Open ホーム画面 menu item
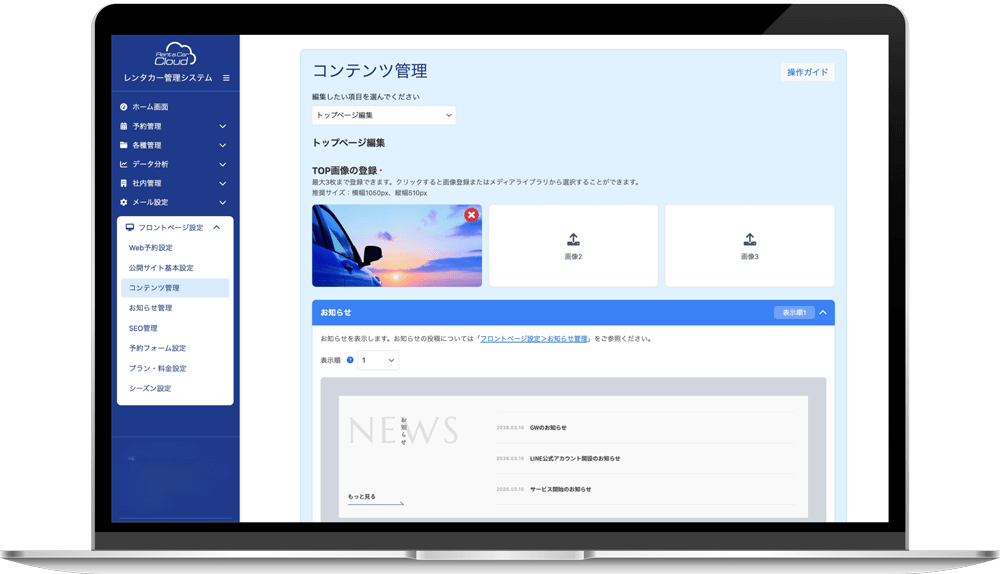1000x574 pixels. tap(150, 107)
